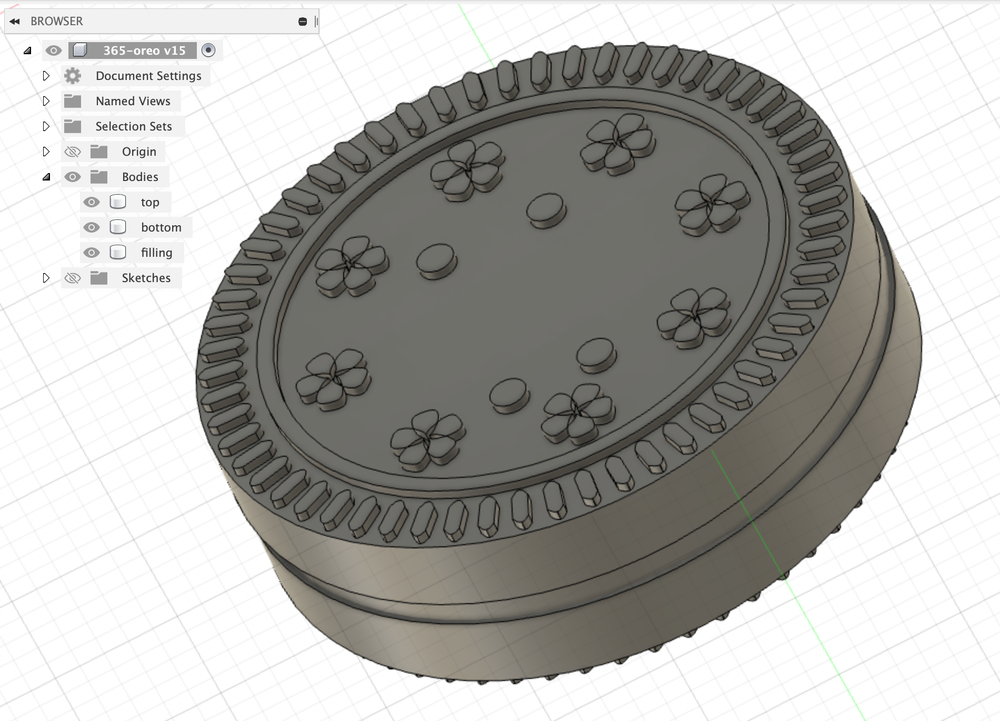Click the Document Settings gear icon
The width and height of the screenshot is (1000, 721).
click(x=73, y=76)
